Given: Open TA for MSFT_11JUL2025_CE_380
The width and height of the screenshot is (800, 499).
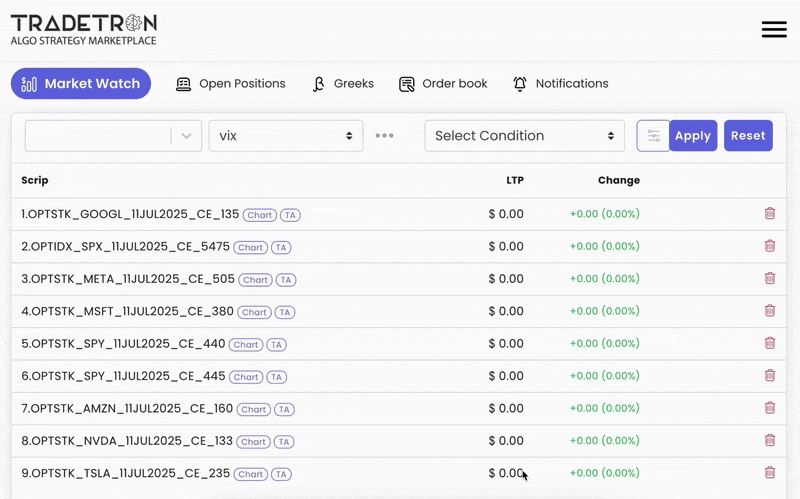Looking at the screenshot, I should (285, 312).
